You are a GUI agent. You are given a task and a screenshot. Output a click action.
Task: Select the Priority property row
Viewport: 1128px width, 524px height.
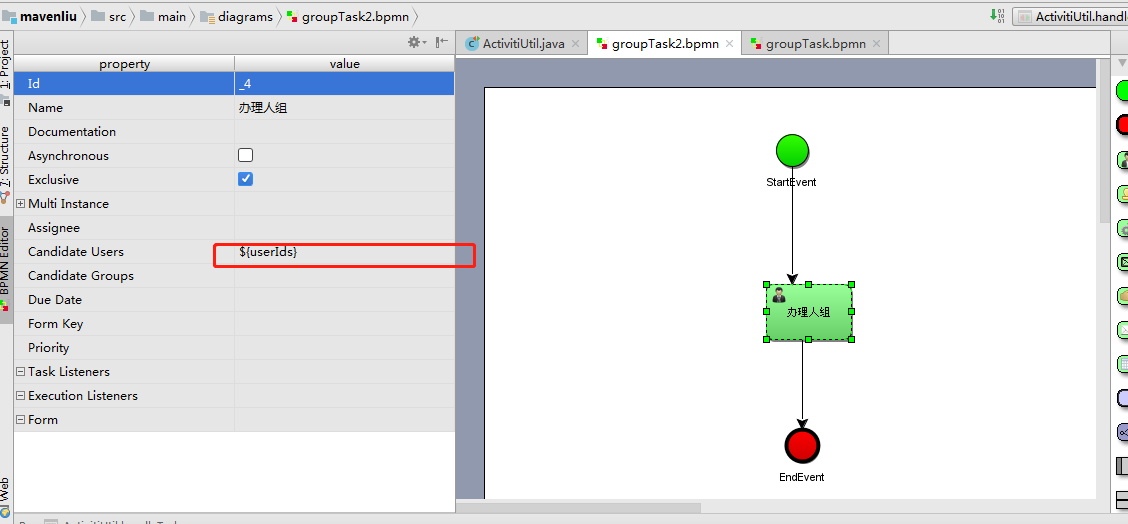point(235,348)
